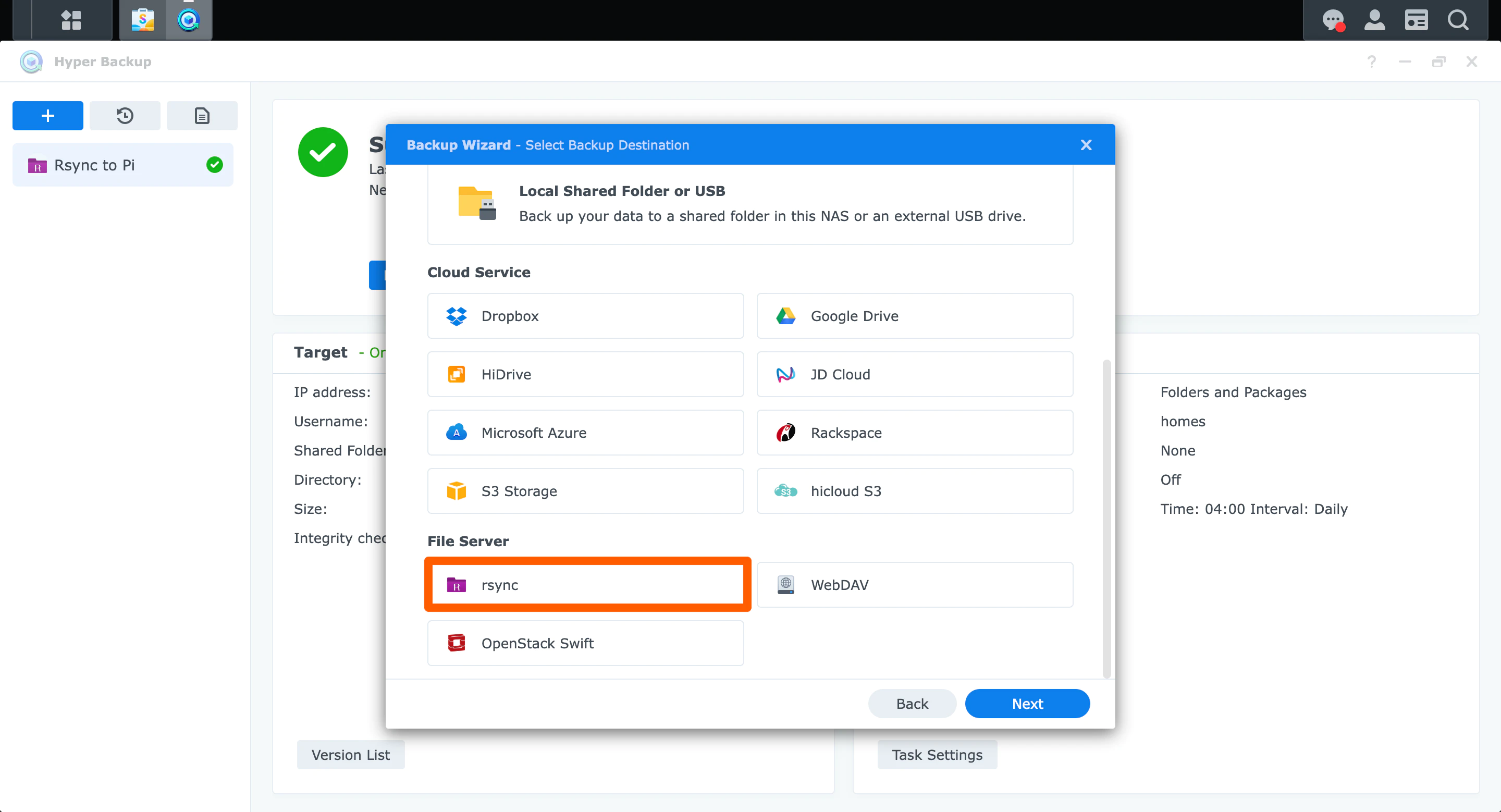Image resolution: width=1501 pixels, height=812 pixels.
Task: Choose Local Shared Folder or USB destination
Action: pos(750,204)
